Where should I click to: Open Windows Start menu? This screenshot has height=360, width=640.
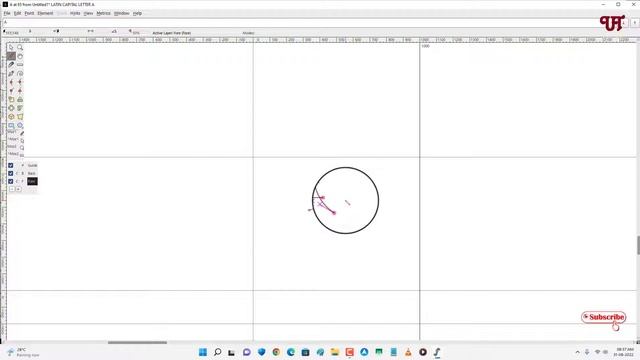(203, 352)
